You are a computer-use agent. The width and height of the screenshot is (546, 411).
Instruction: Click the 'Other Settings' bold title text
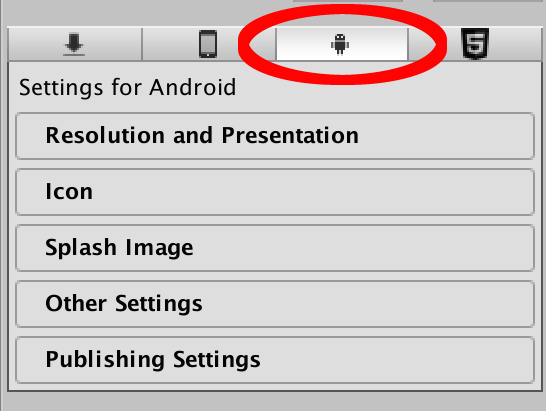tap(124, 304)
